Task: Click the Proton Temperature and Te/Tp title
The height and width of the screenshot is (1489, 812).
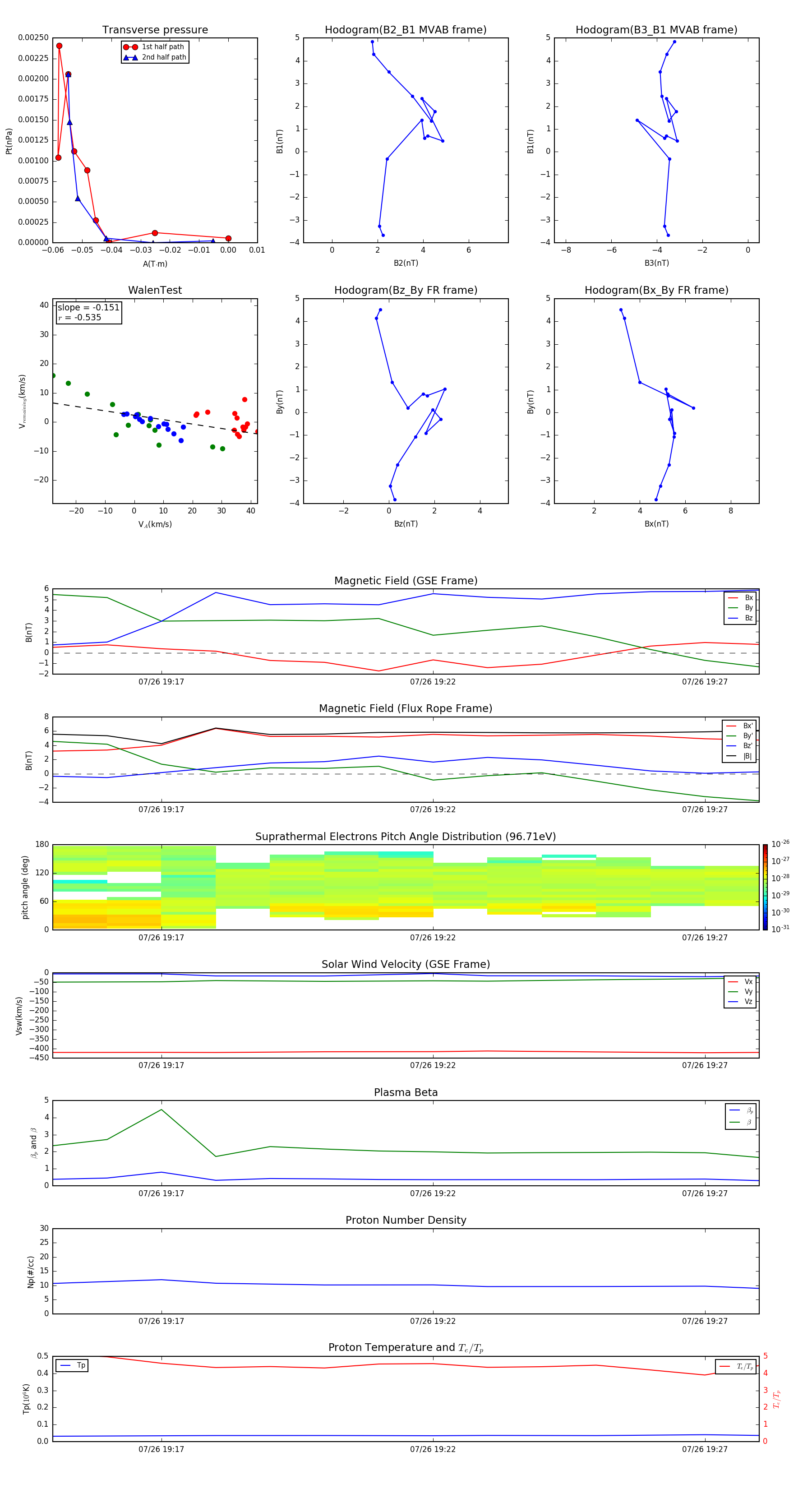Action: coord(406,1348)
